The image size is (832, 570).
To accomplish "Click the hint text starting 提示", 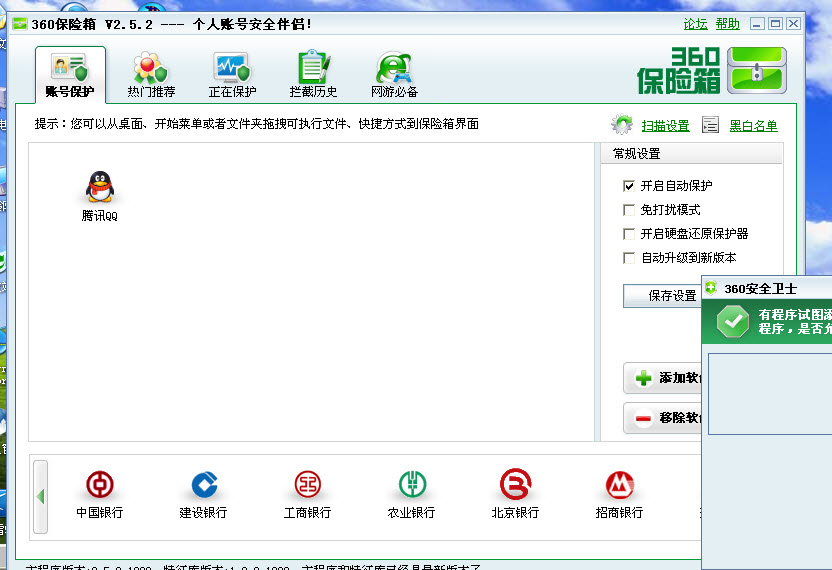I will pyautogui.click(x=257, y=124).
